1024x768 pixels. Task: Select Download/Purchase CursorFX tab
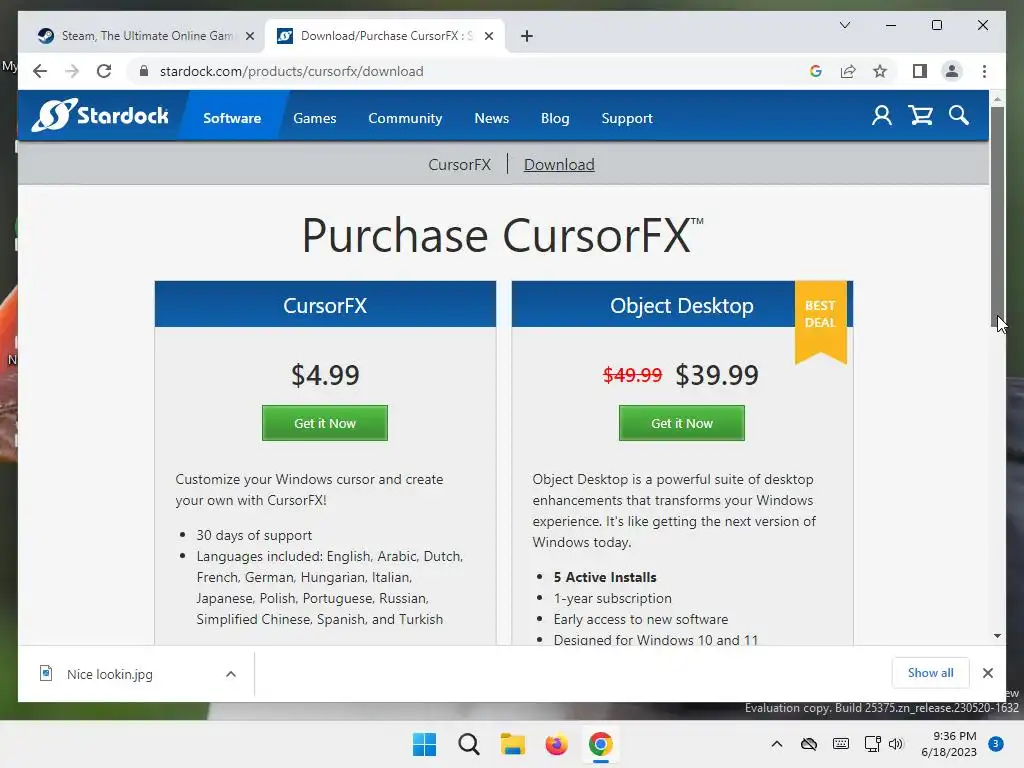pos(384,36)
